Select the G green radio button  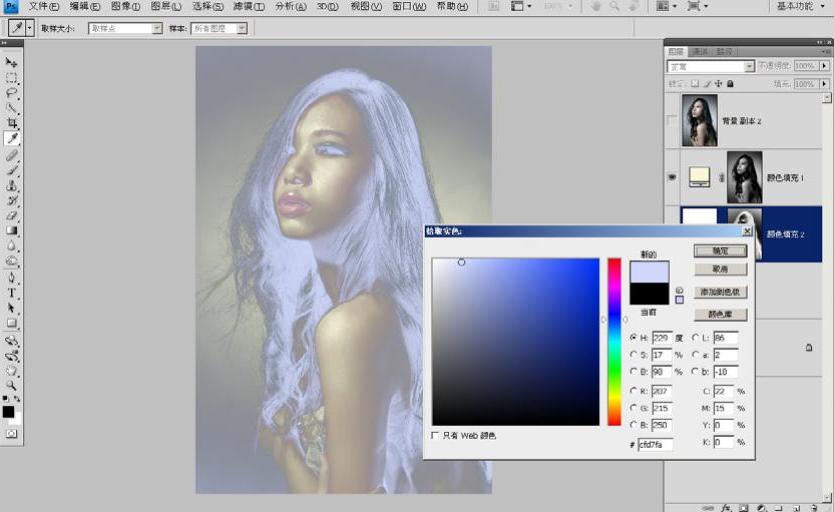pyautogui.click(x=633, y=408)
